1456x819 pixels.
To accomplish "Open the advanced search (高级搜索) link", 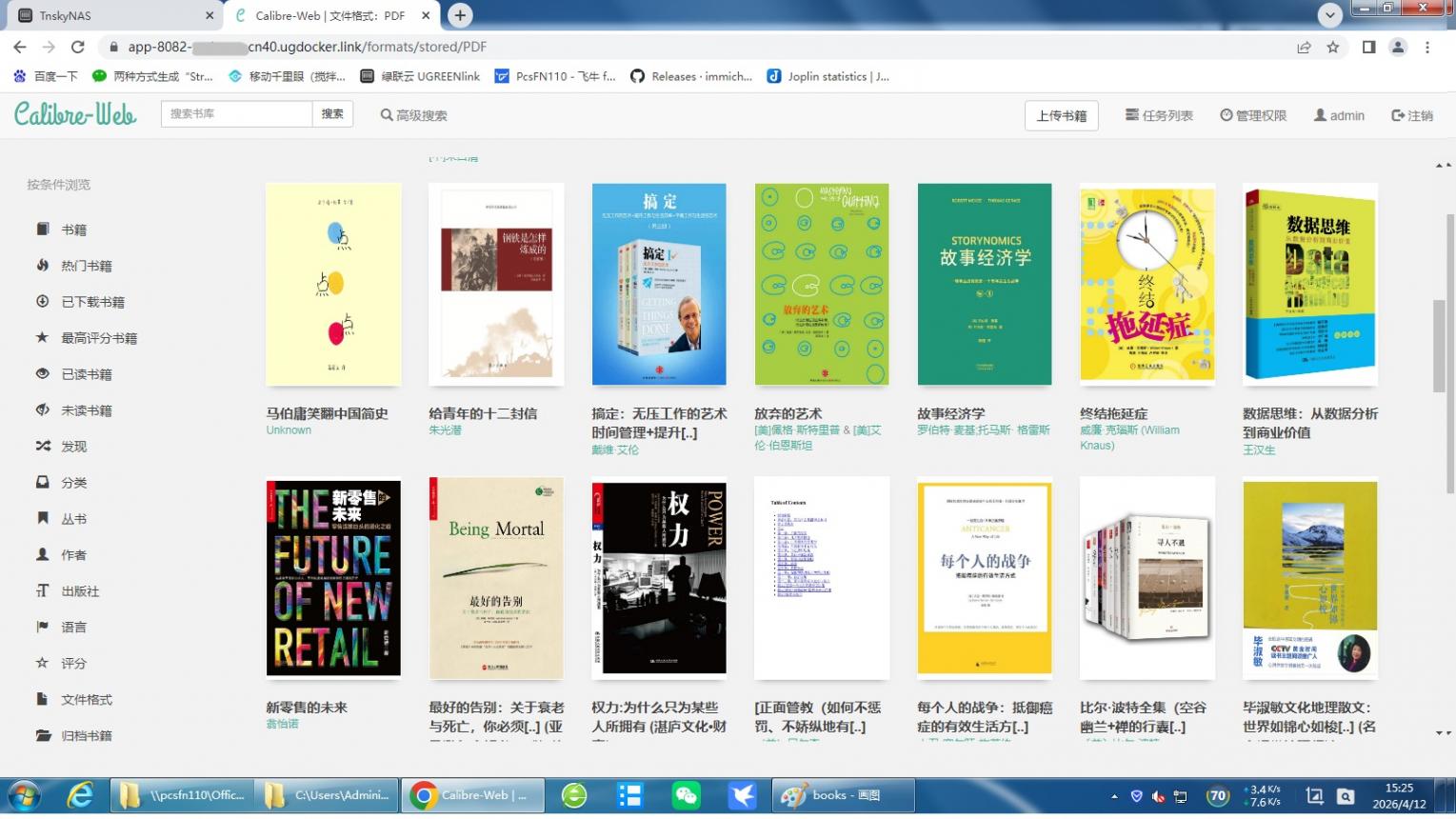I will point(414,115).
